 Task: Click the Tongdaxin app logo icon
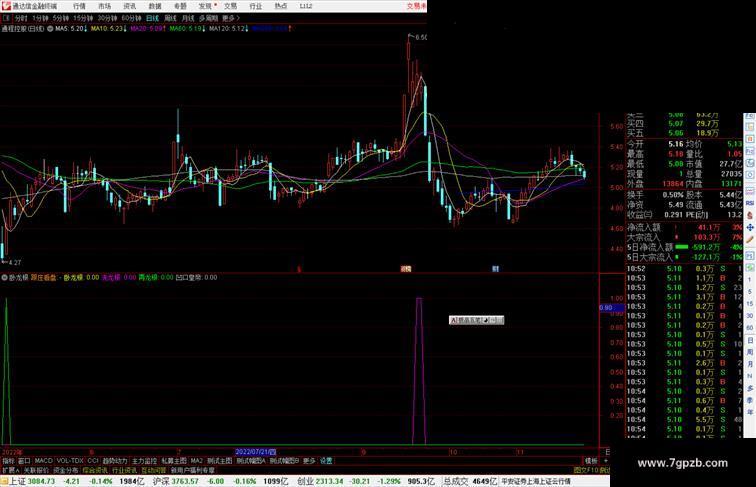pyautogui.click(x=6, y=6)
